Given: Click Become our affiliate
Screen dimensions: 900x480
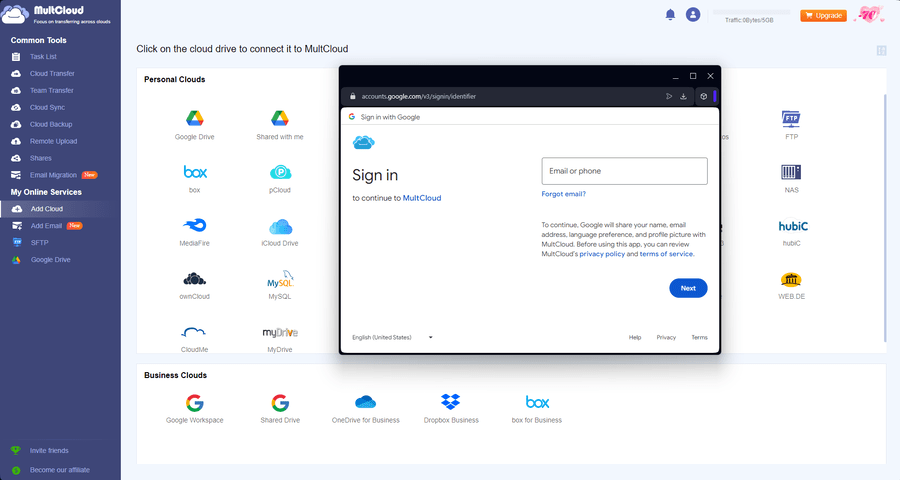Looking at the screenshot, I should tap(60, 470).
